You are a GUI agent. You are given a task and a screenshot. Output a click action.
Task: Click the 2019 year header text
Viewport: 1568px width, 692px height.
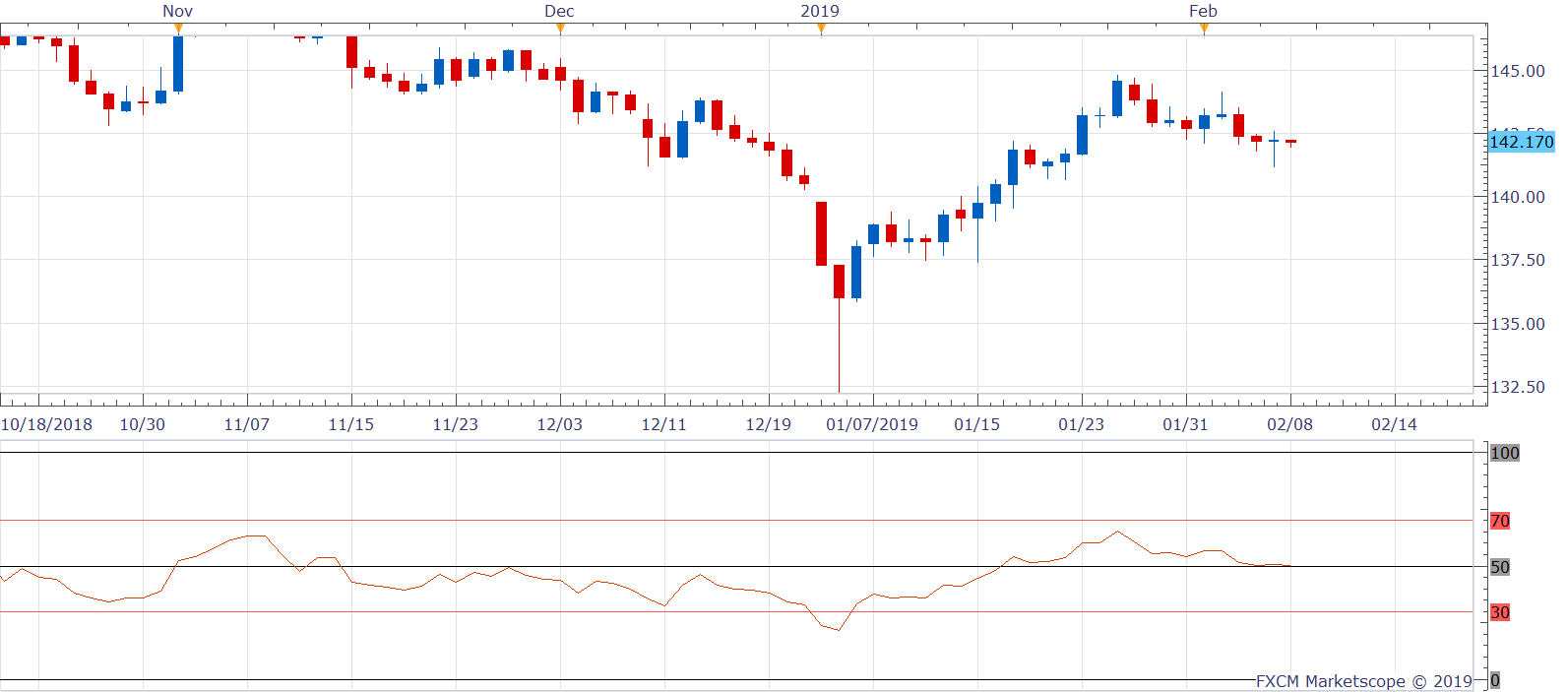pyautogui.click(x=820, y=11)
